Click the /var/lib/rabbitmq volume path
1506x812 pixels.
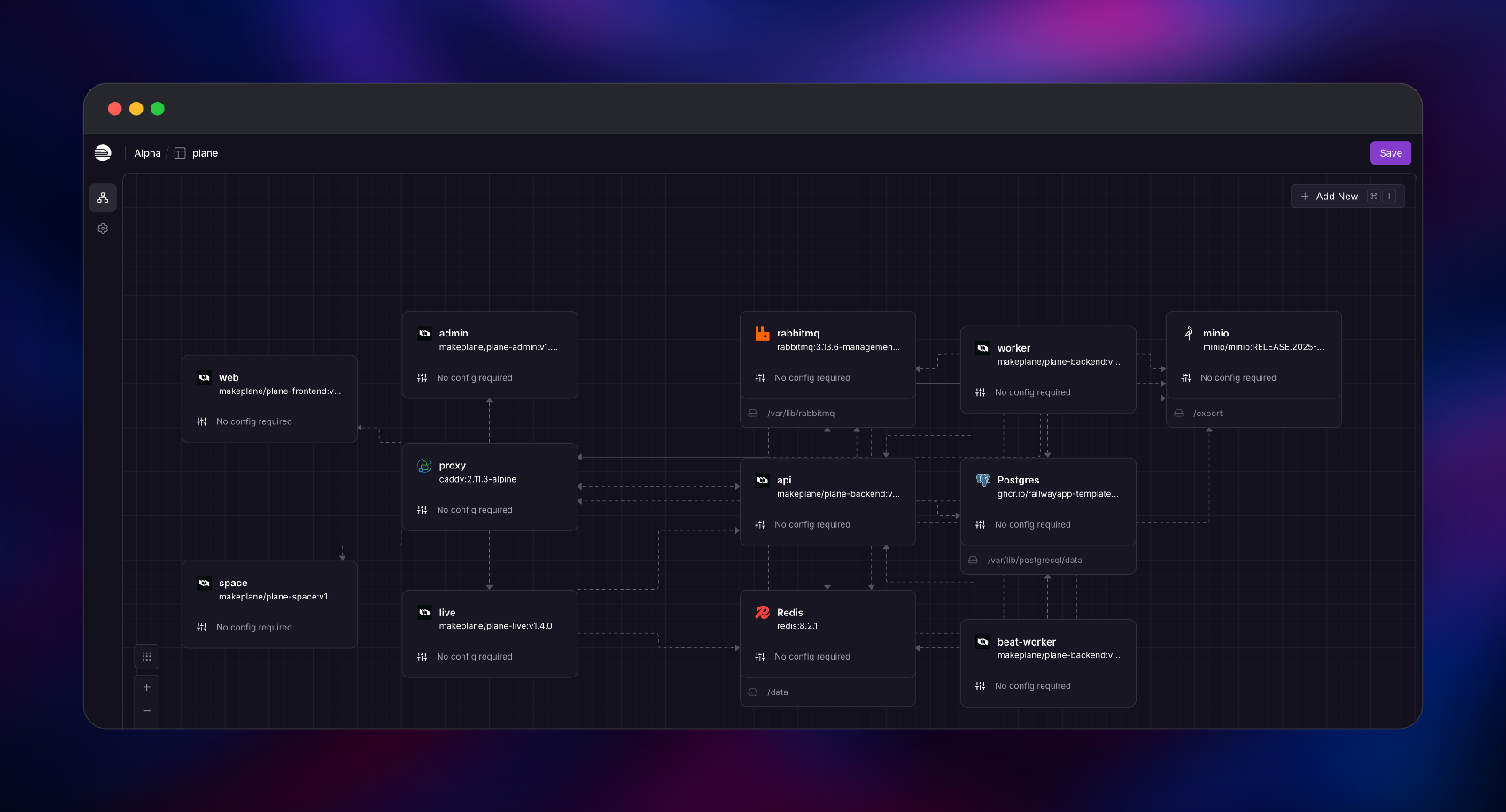801,414
